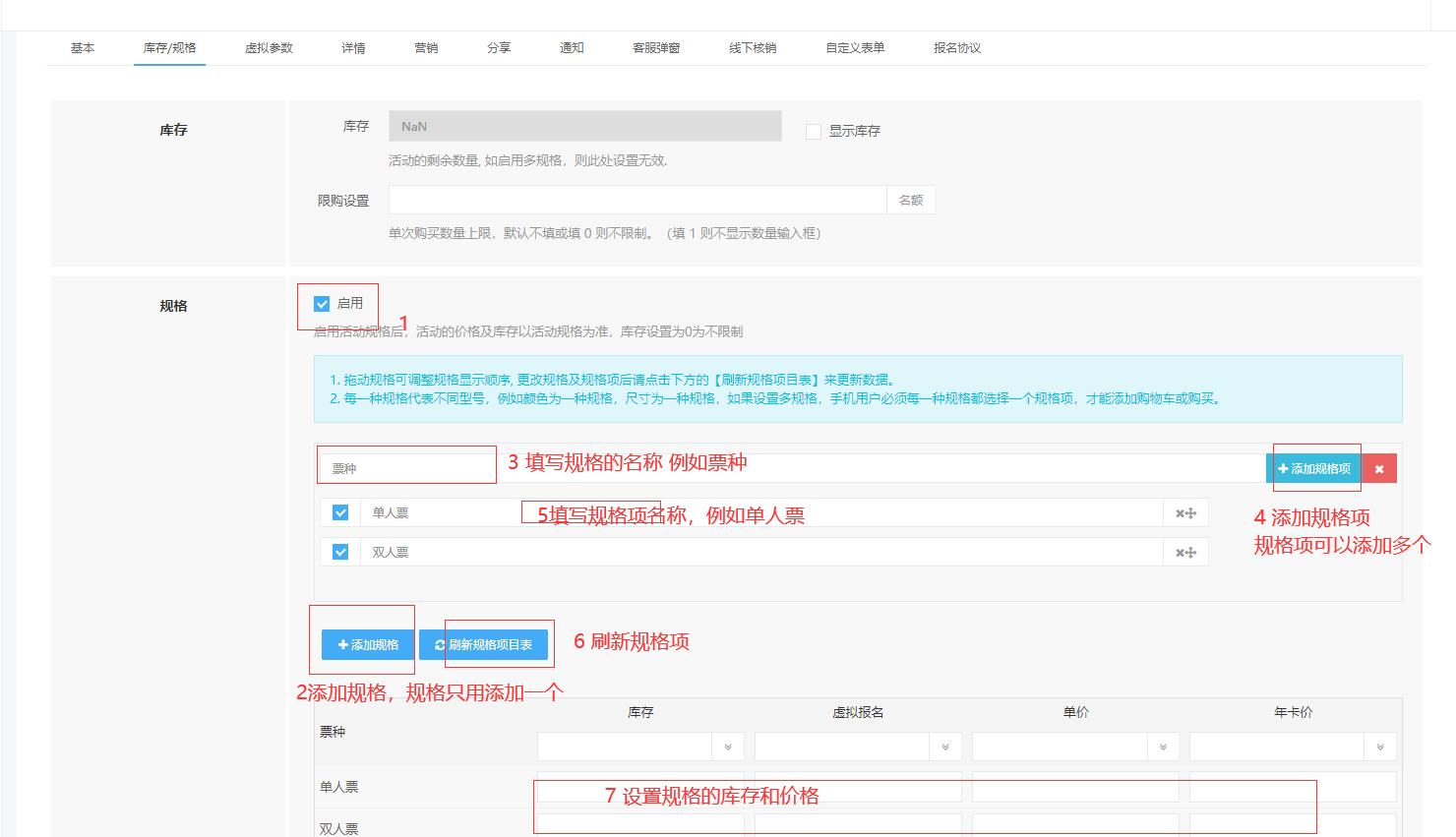Uncheck the 双人票 item checkbox
The height and width of the screenshot is (837, 1456).
pyautogui.click(x=340, y=552)
